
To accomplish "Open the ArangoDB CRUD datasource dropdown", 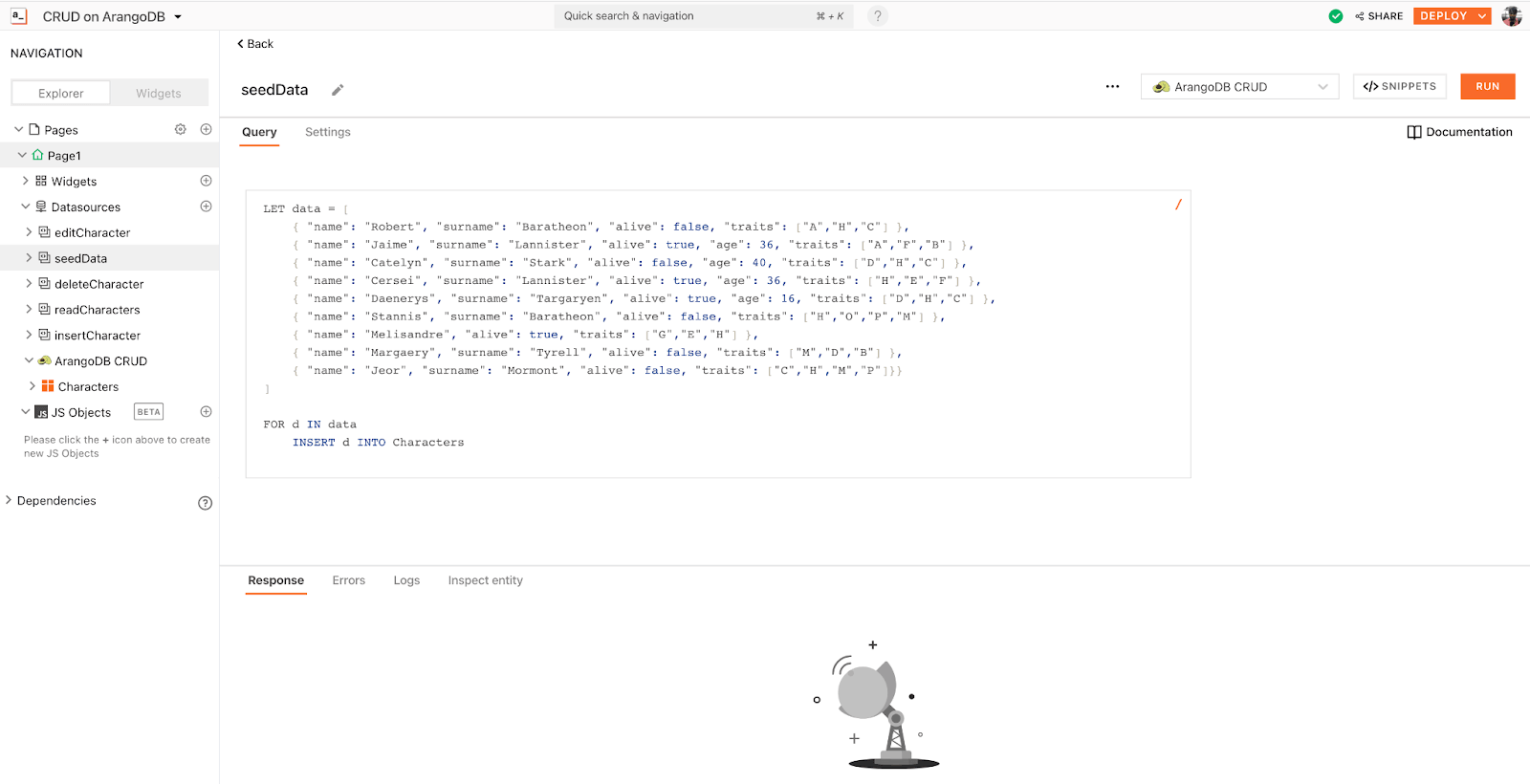I will click(1239, 87).
